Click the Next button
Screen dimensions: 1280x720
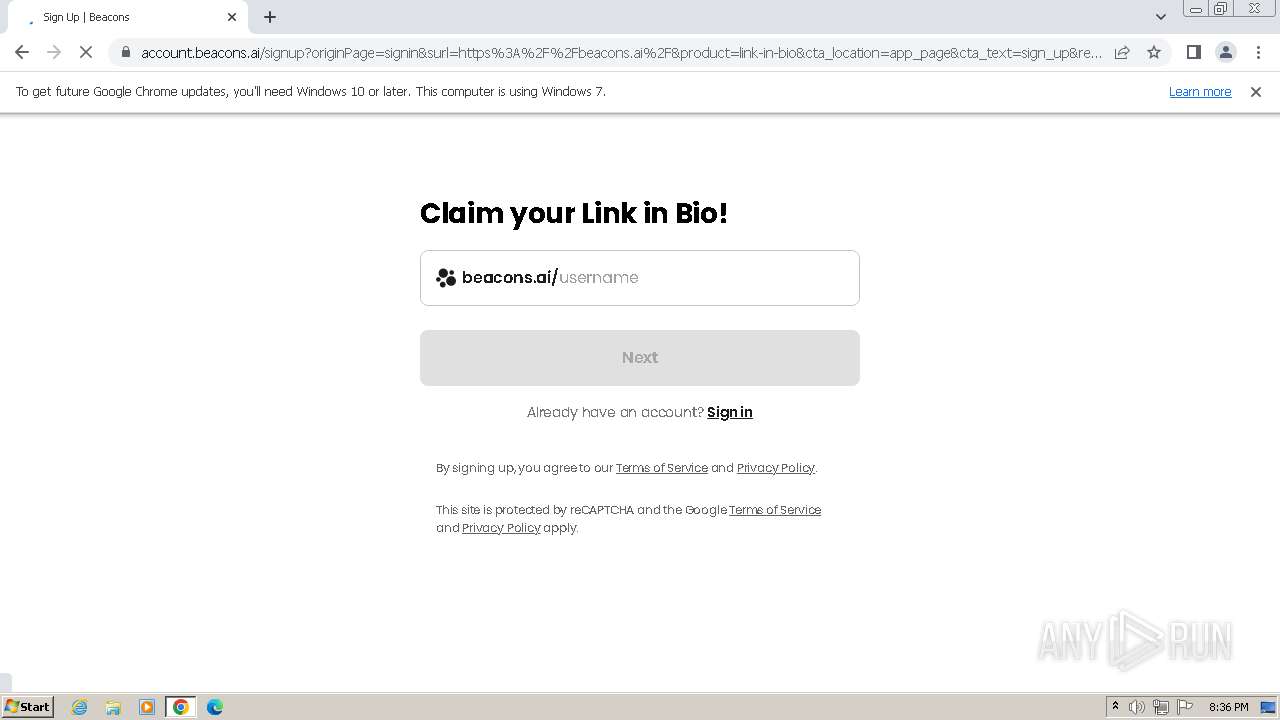pos(640,358)
